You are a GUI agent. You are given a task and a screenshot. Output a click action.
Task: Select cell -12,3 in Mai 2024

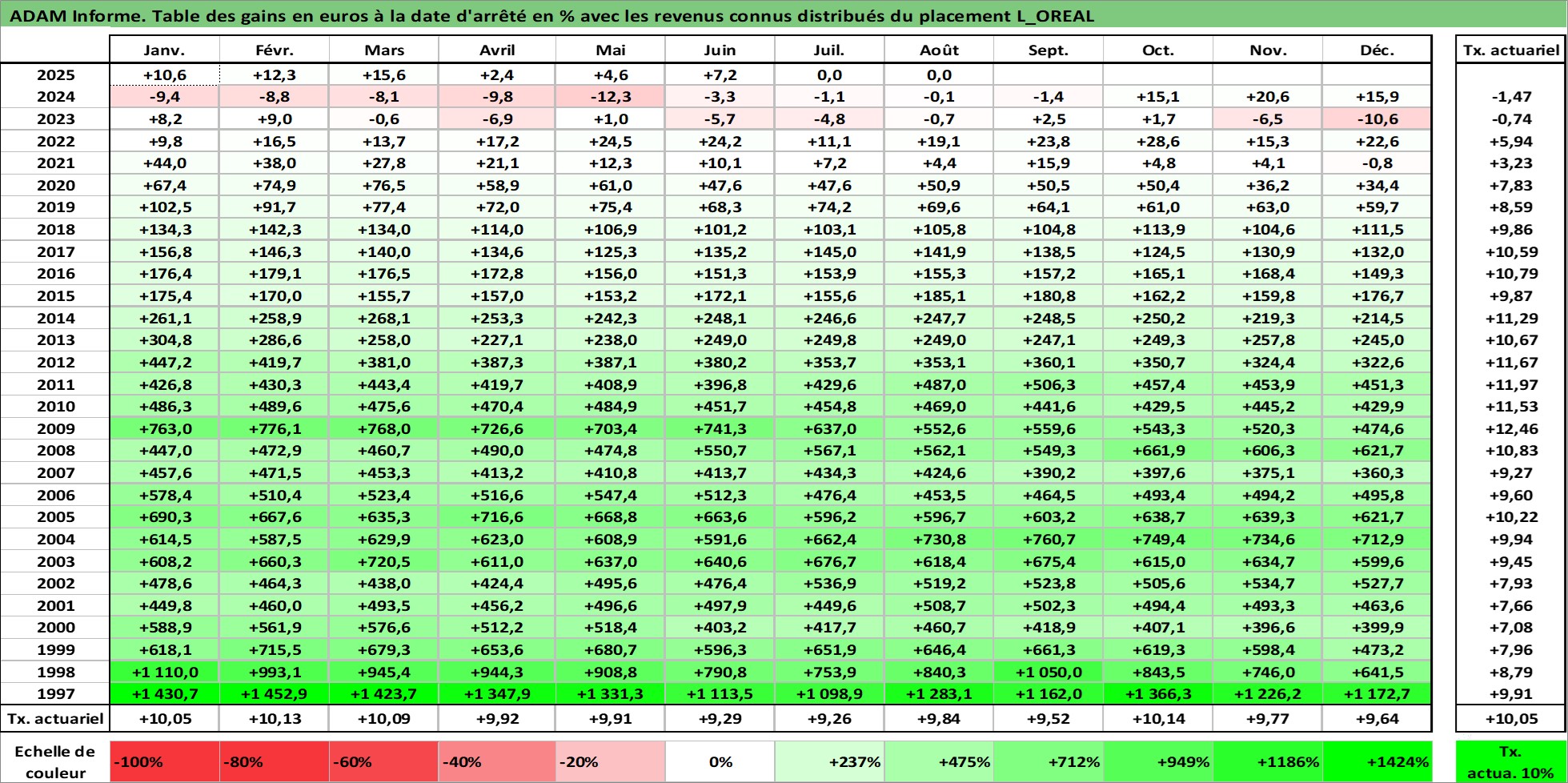pos(610,97)
